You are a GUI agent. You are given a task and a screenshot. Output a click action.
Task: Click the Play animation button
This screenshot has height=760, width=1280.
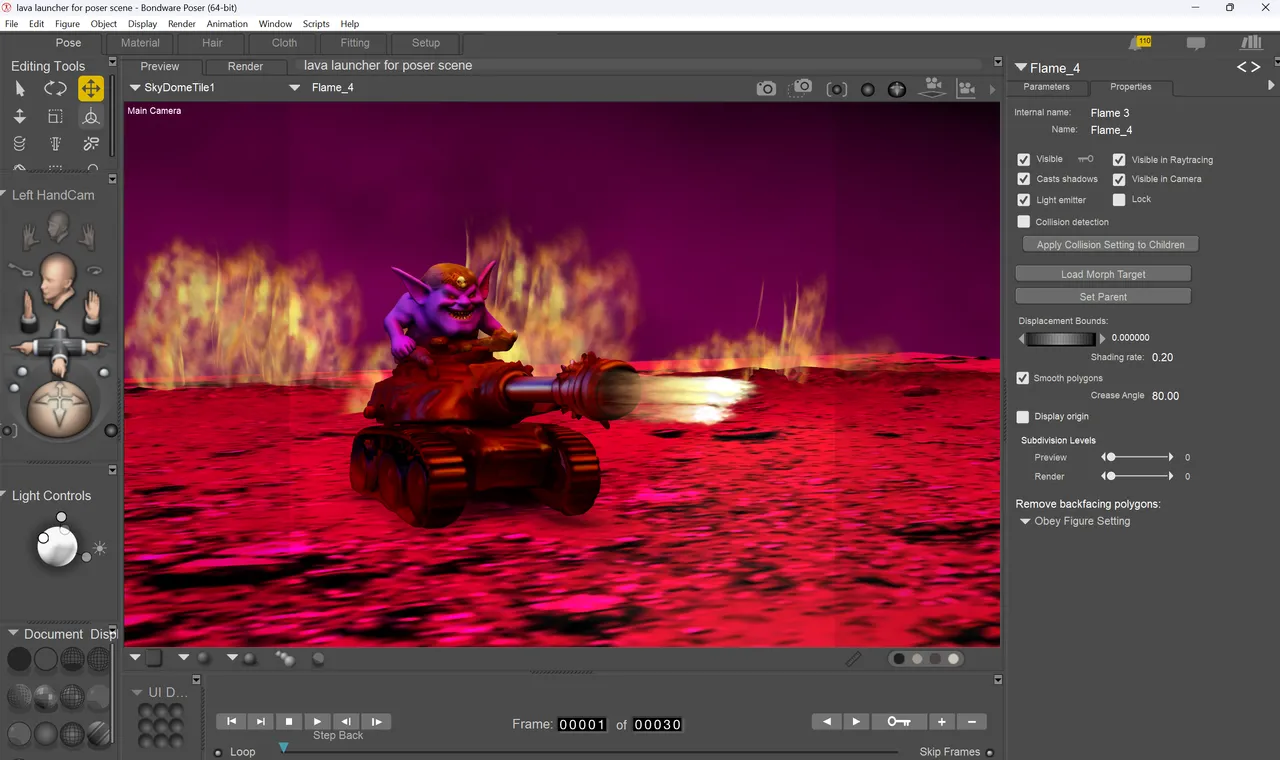(x=317, y=721)
